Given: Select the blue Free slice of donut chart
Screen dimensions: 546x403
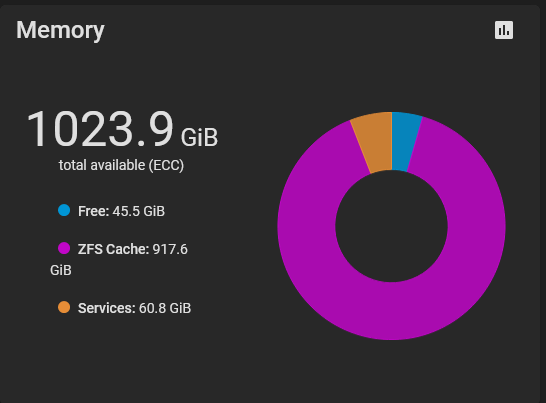Looking at the screenshot, I should tap(405, 141).
